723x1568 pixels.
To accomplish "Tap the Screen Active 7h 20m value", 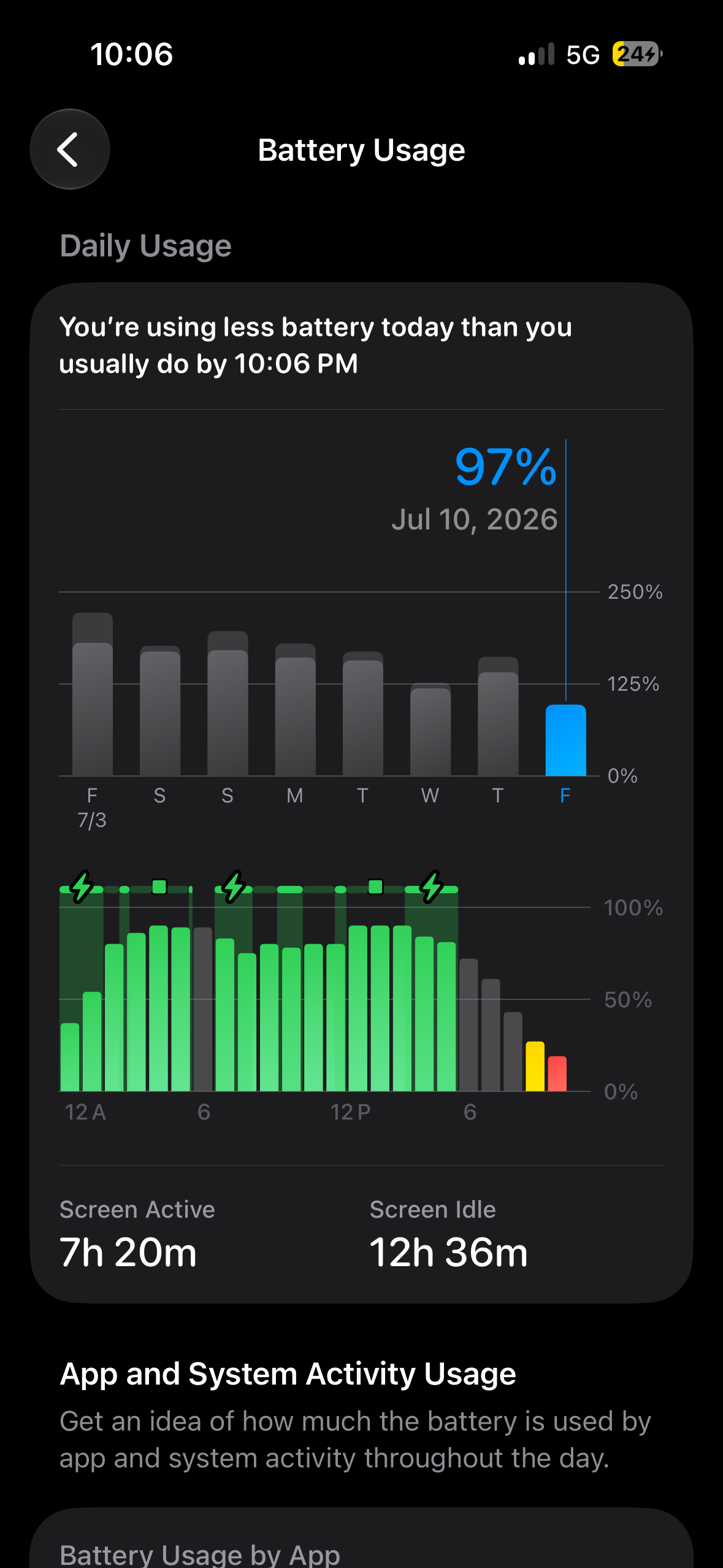I will [128, 1251].
